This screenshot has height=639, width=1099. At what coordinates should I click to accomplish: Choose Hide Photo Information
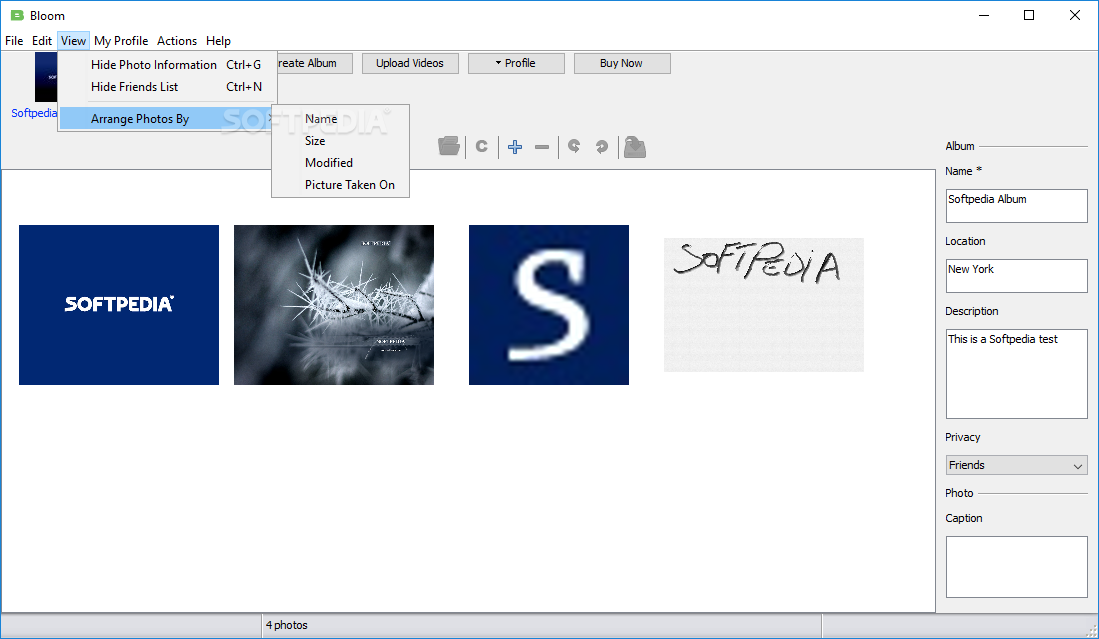168,64
